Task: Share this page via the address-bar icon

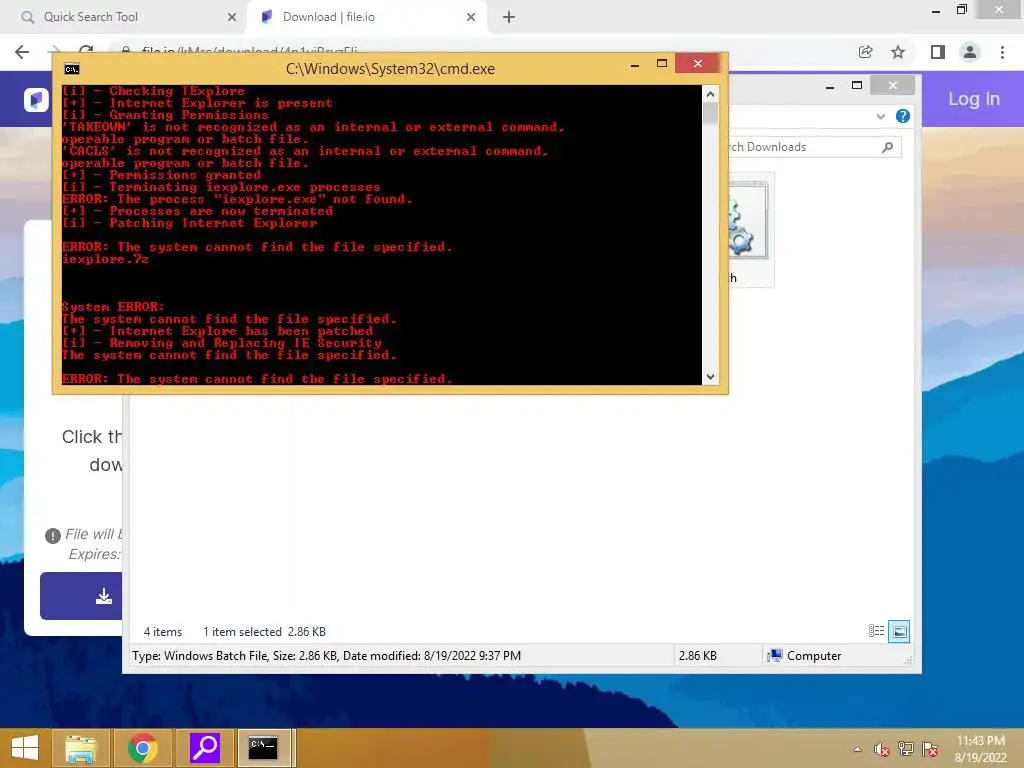Action: tap(865, 52)
